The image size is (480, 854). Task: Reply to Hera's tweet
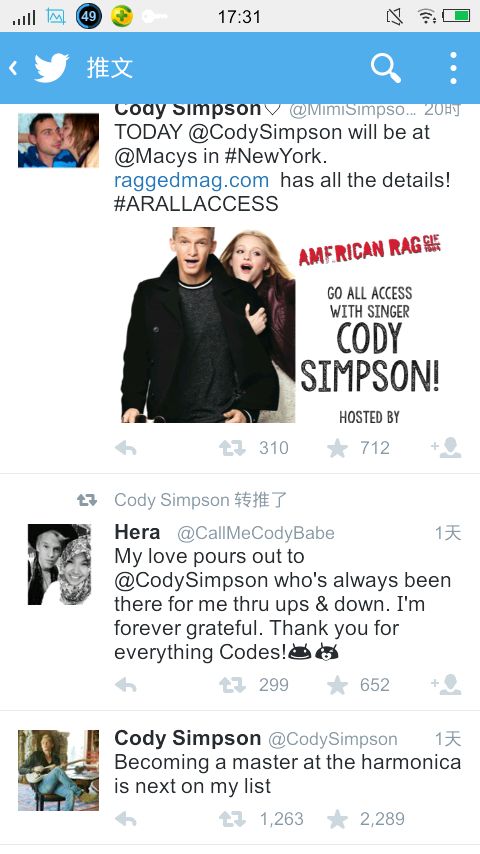tap(126, 685)
